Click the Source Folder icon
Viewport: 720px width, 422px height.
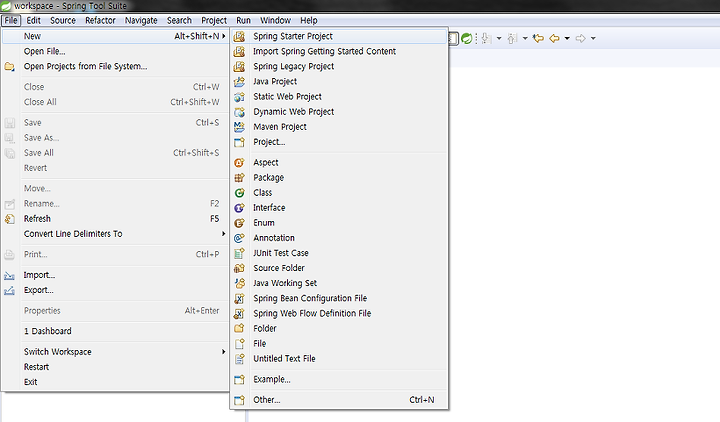[239, 268]
